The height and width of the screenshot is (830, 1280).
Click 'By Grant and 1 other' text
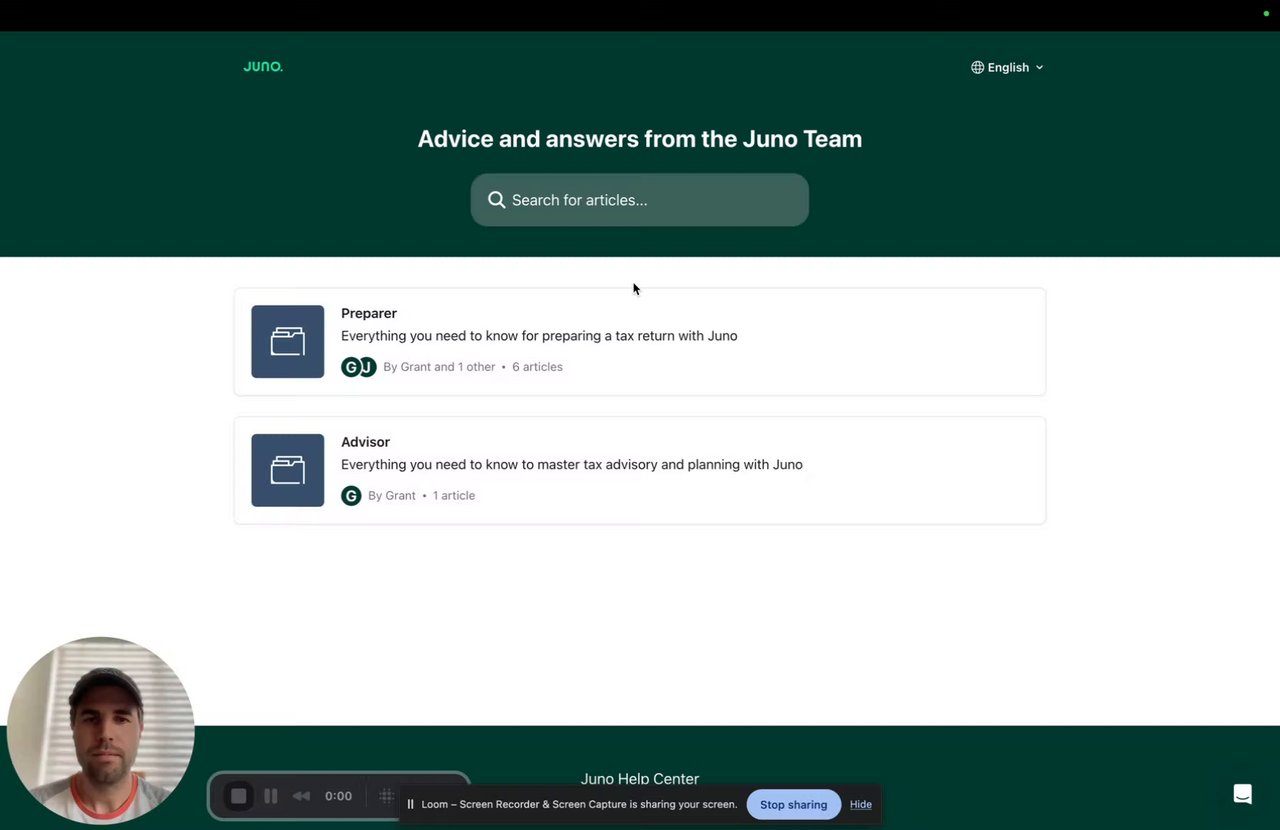point(439,367)
